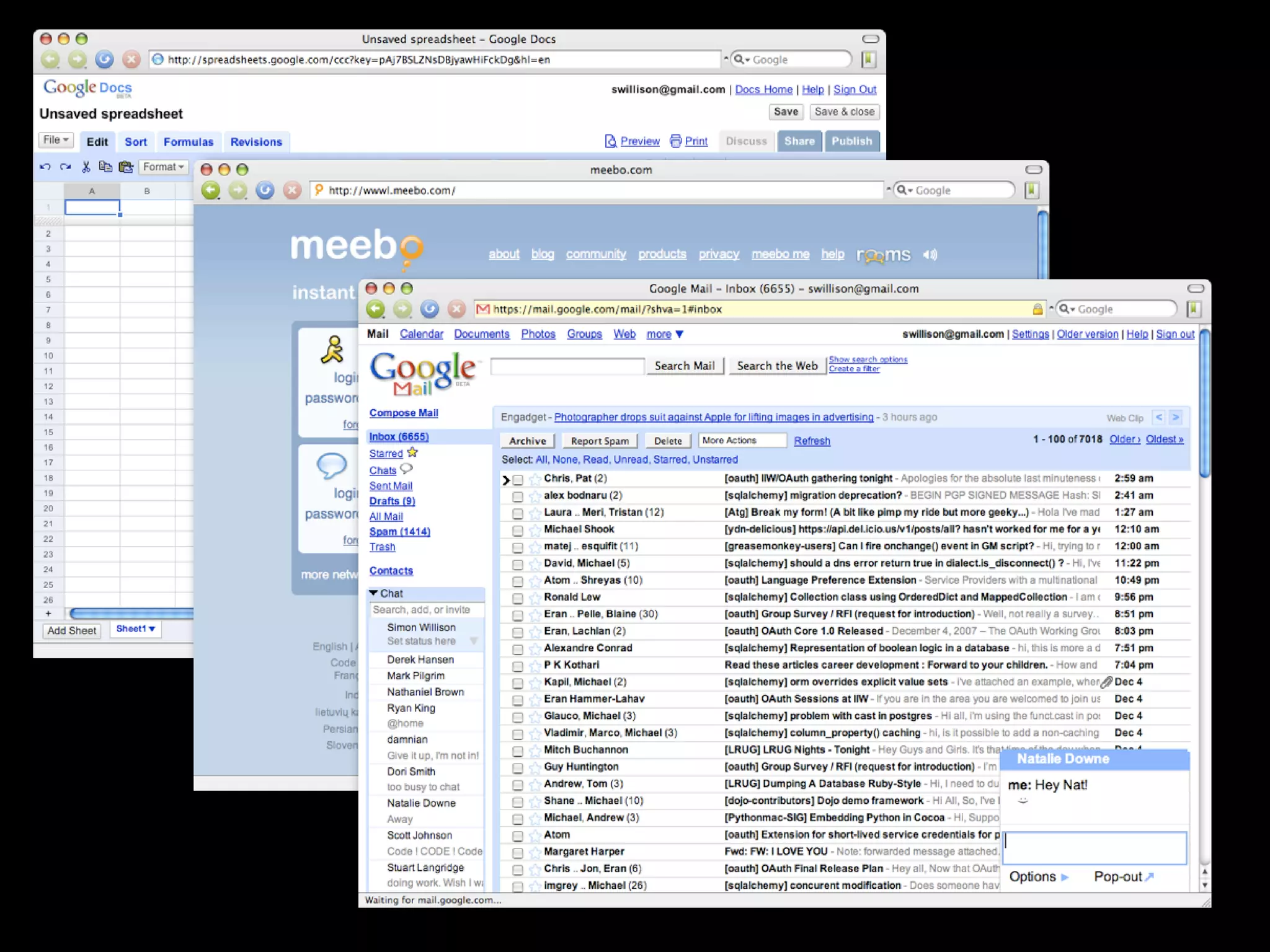Click the Archive button
This screenshot has width=1270, height=952.
point(527,441)
